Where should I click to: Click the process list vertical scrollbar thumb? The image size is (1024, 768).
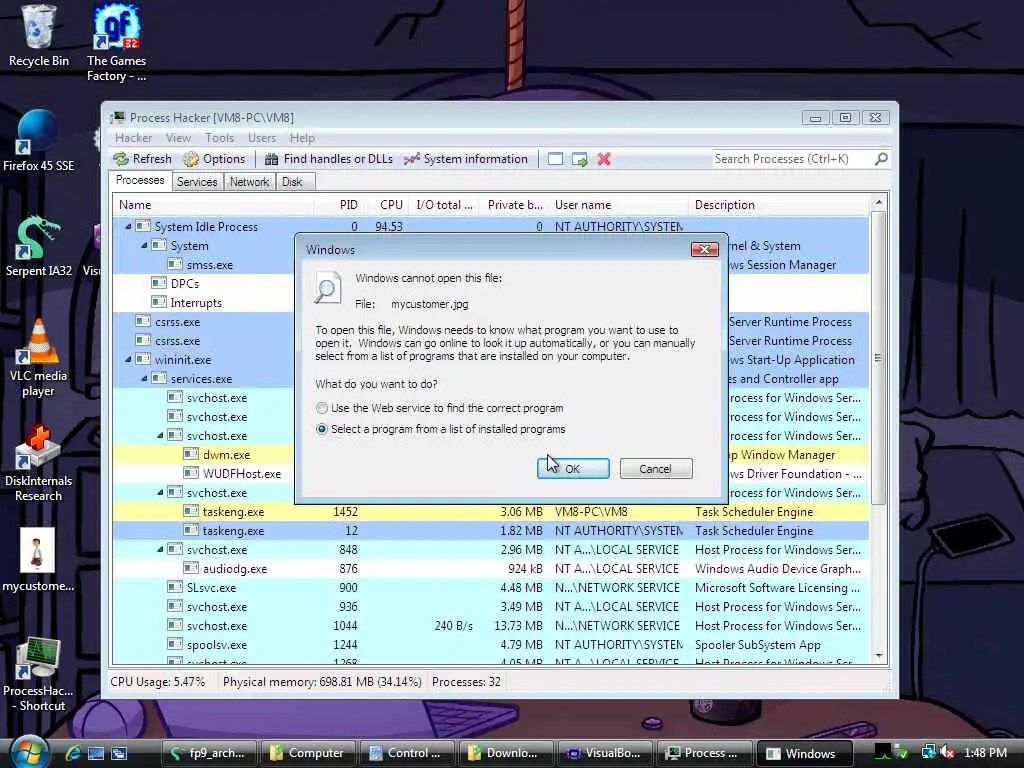878,358
